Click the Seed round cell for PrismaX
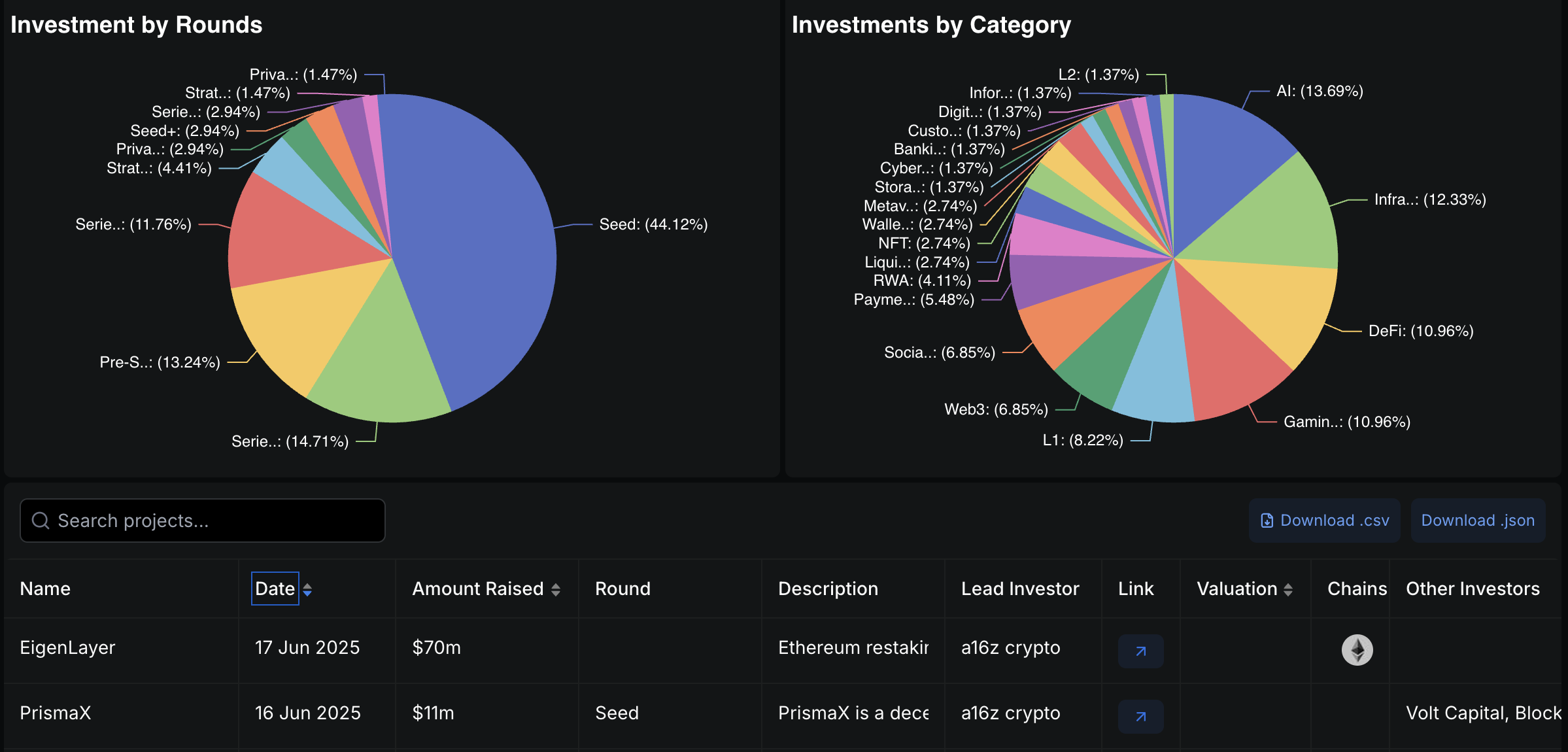This screenshot has width=1568, height=752. click(x=617, y=713)
